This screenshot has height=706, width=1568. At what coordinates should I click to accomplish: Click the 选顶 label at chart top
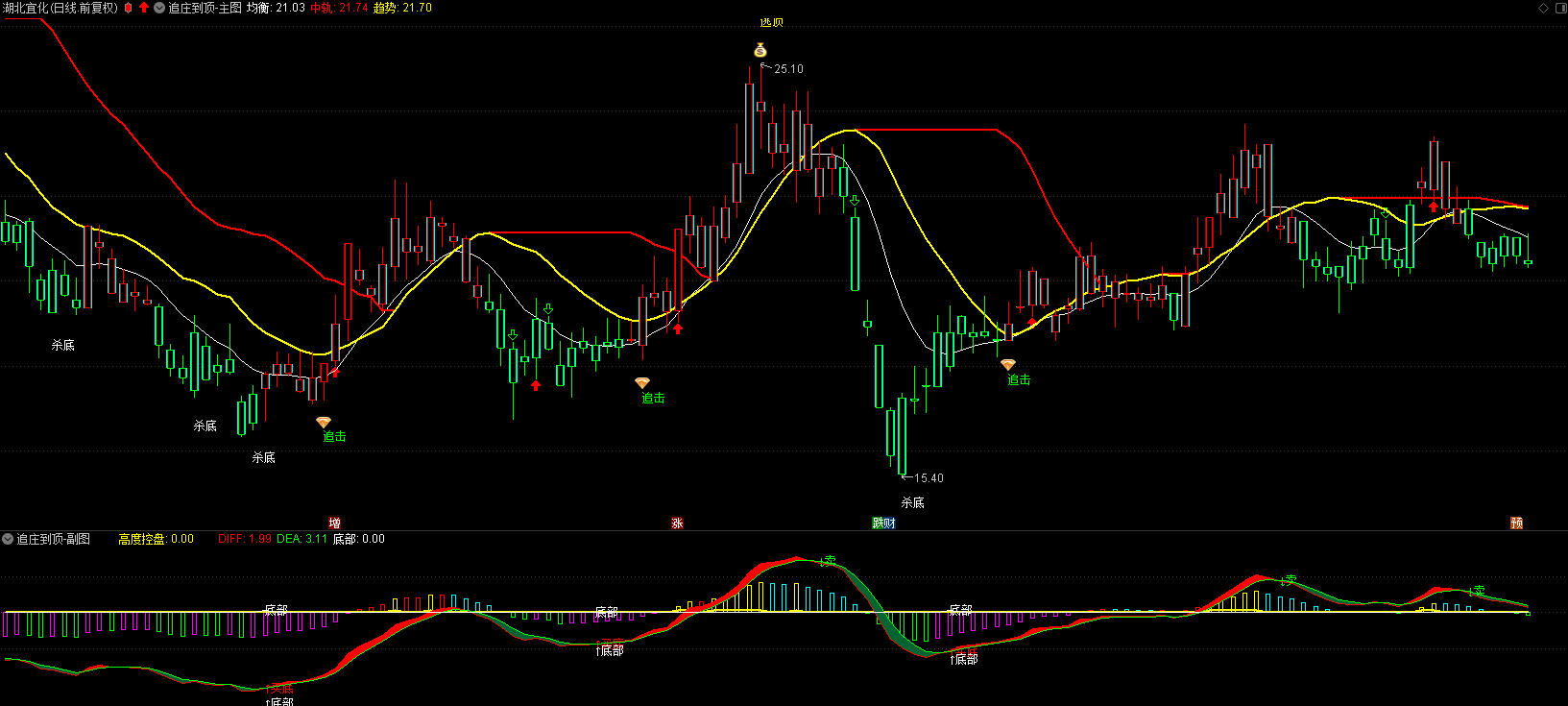pos(771,21)
